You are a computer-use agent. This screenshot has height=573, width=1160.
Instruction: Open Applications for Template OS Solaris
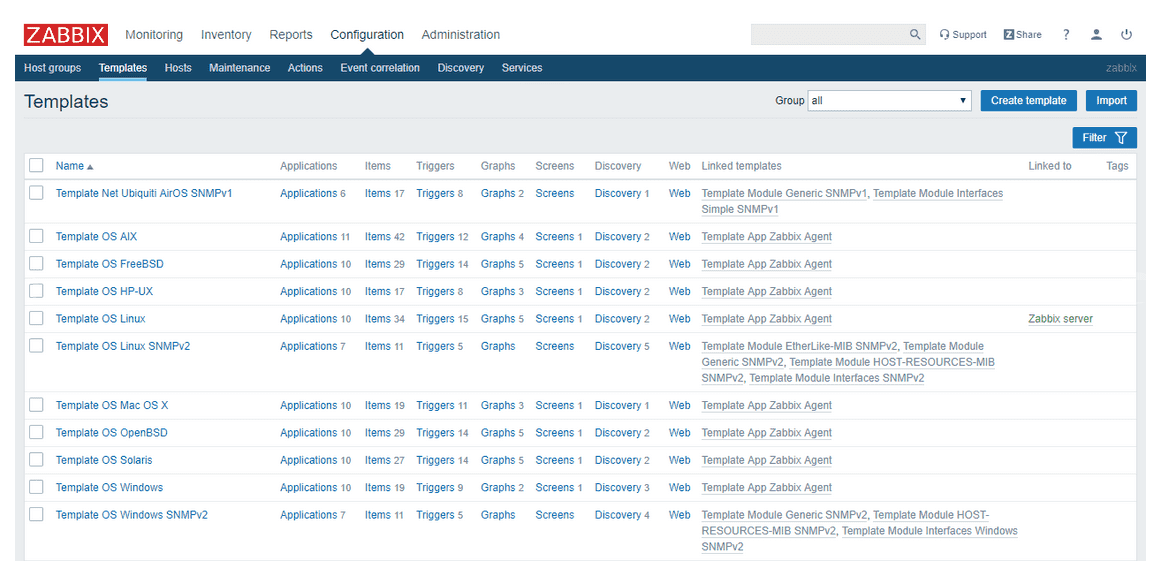pos(308,460)
